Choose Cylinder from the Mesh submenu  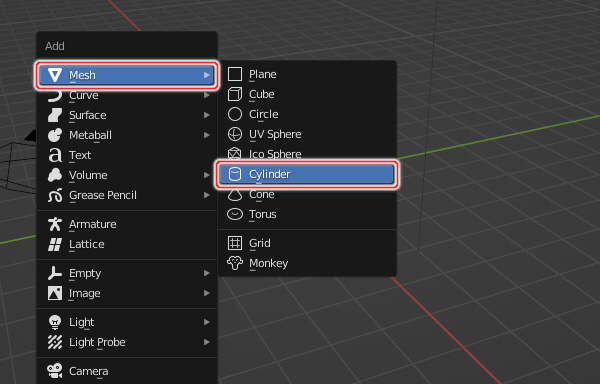click(x=307, y=174)
